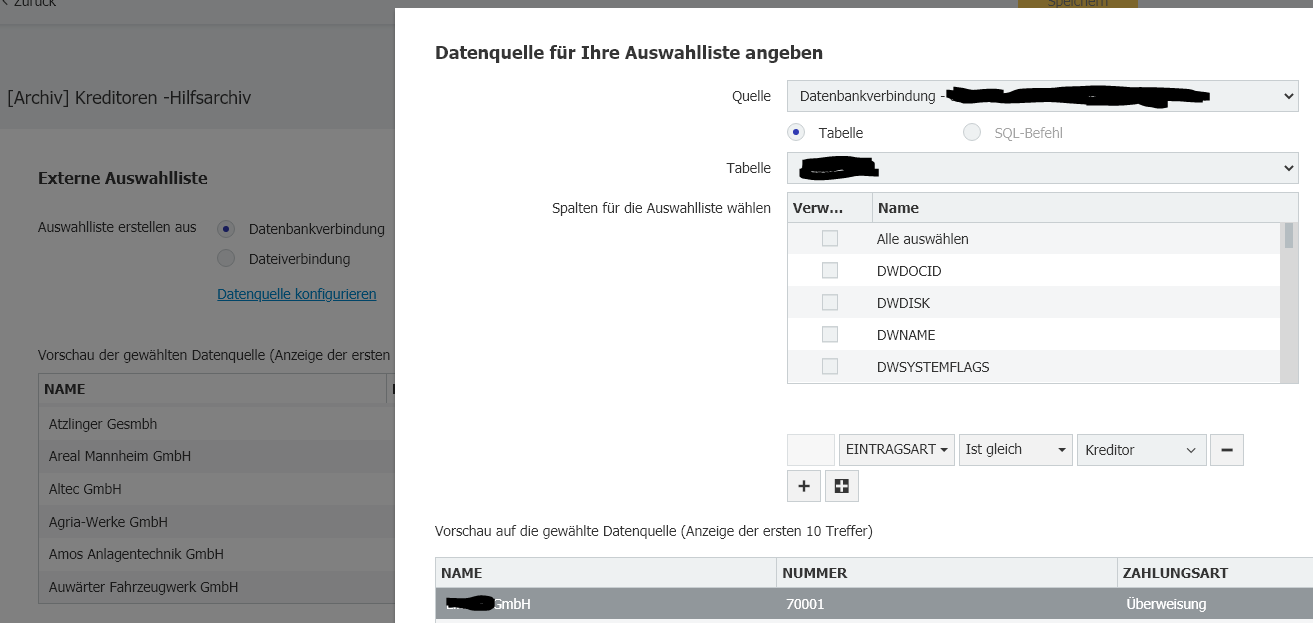The image size is (1313, 623).
Task: Click the boxed plus icon to add filter group
Action: tap(841, 486)
